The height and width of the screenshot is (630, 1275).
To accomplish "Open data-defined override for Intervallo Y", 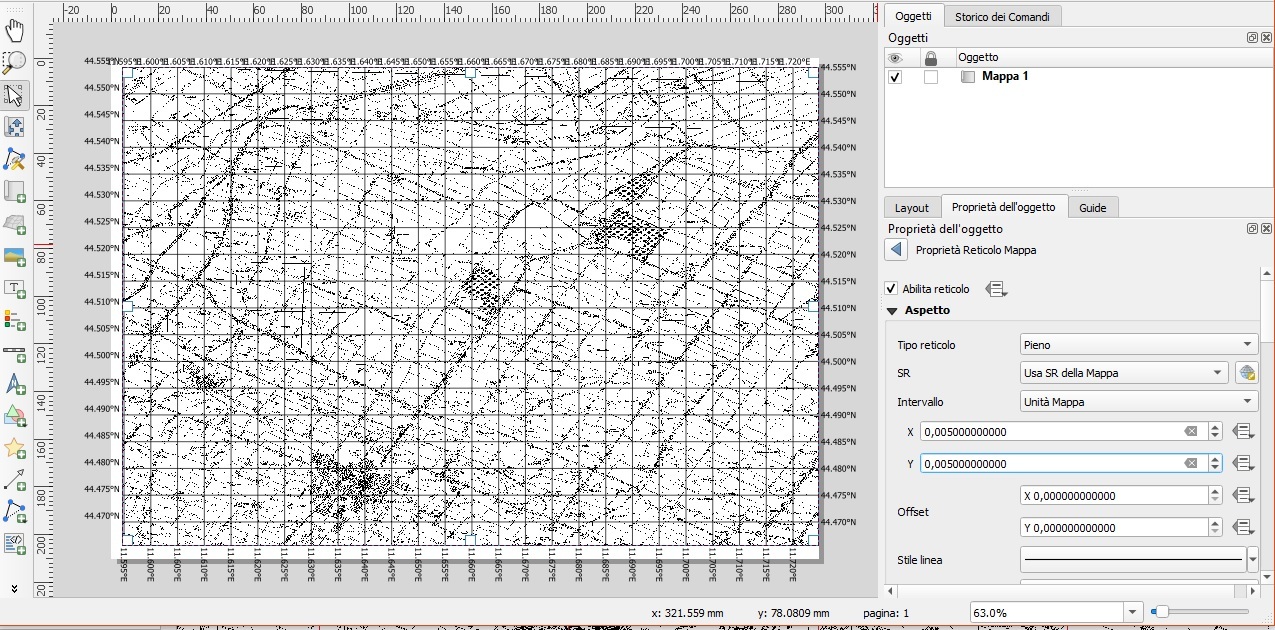I will 1244,464.
